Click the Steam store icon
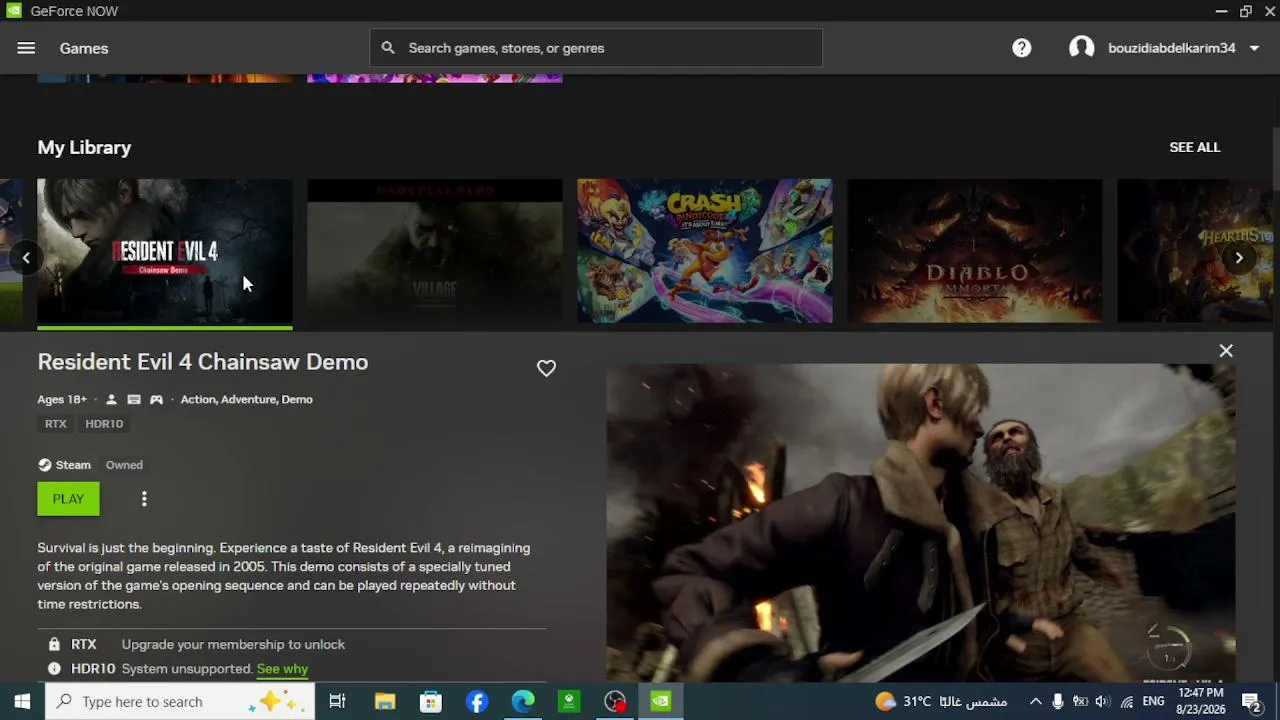The image size is (1280, 720). tap(45, 465)
